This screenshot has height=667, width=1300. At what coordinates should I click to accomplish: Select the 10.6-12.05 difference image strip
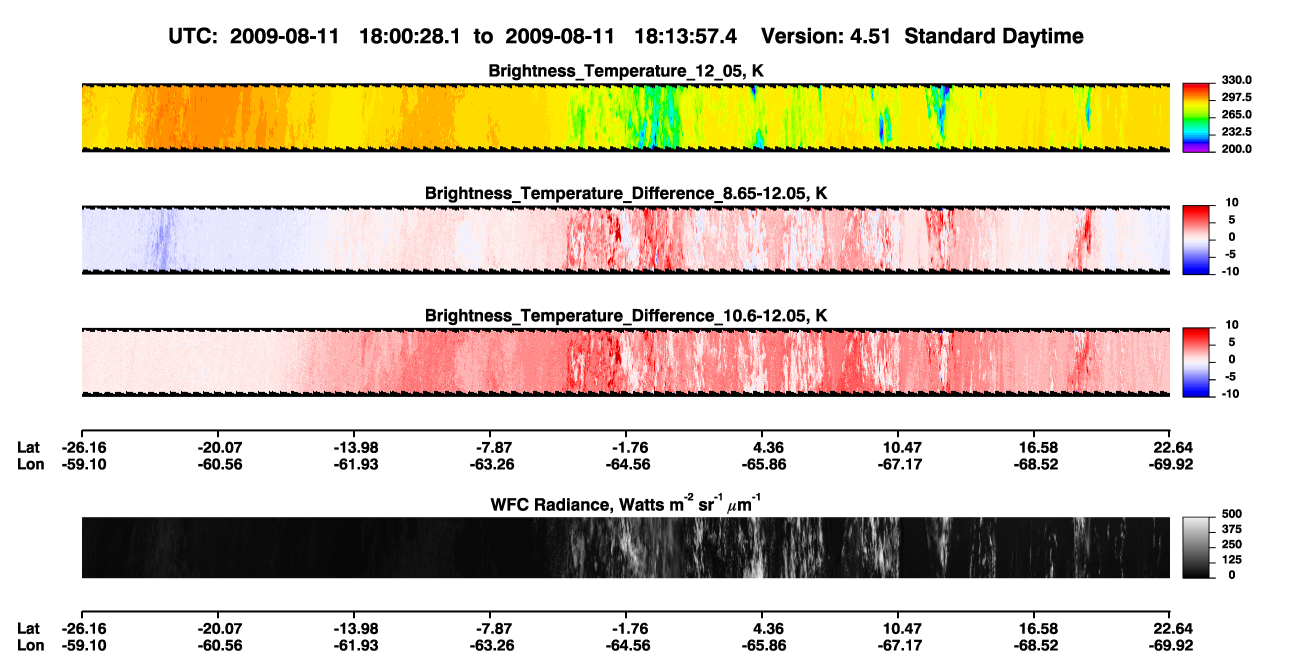(625, 362)
